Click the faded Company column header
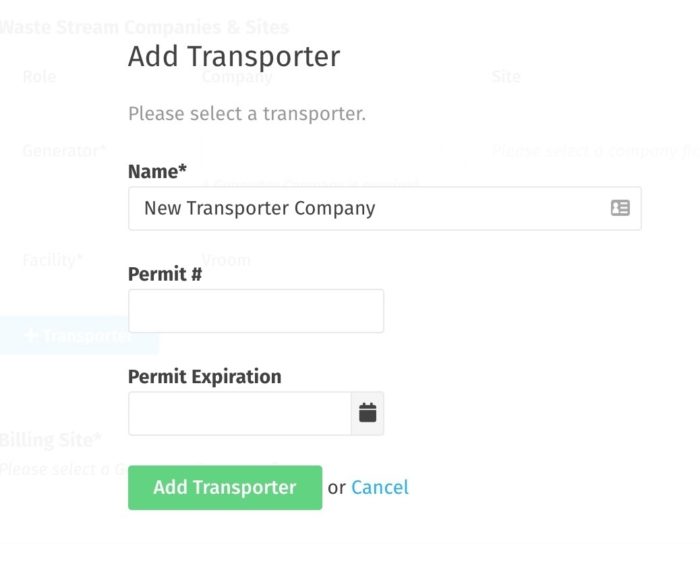The image size is (700, 564). 237,77
